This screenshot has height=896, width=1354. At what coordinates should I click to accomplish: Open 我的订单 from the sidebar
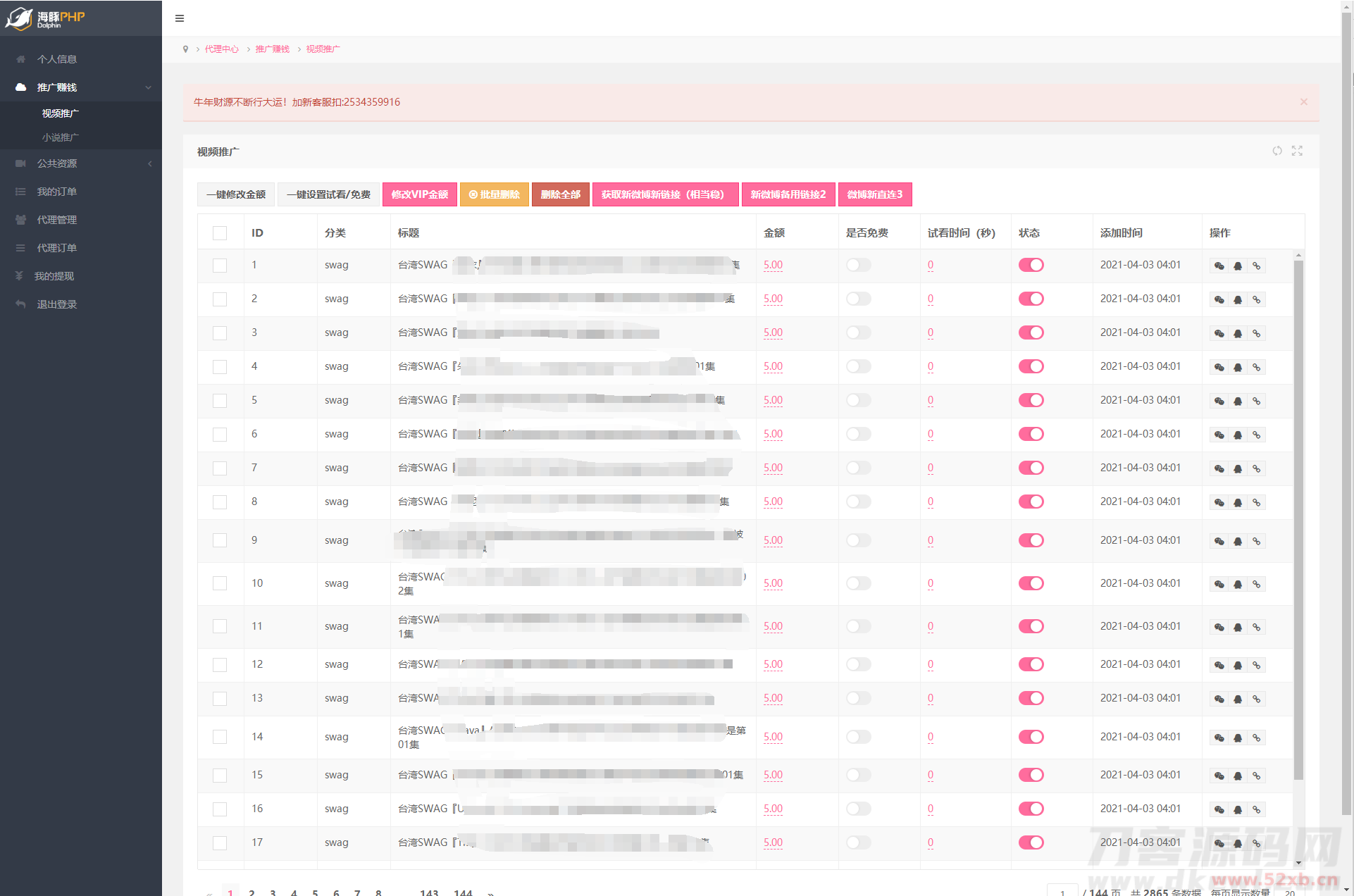coord(57,192)
